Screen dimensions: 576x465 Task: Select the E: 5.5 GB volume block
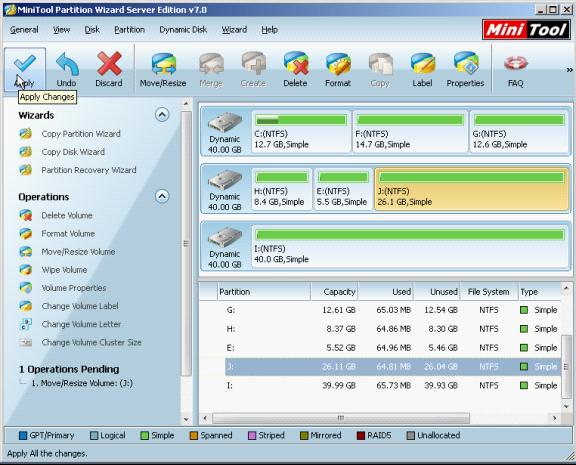coord(343,189)
